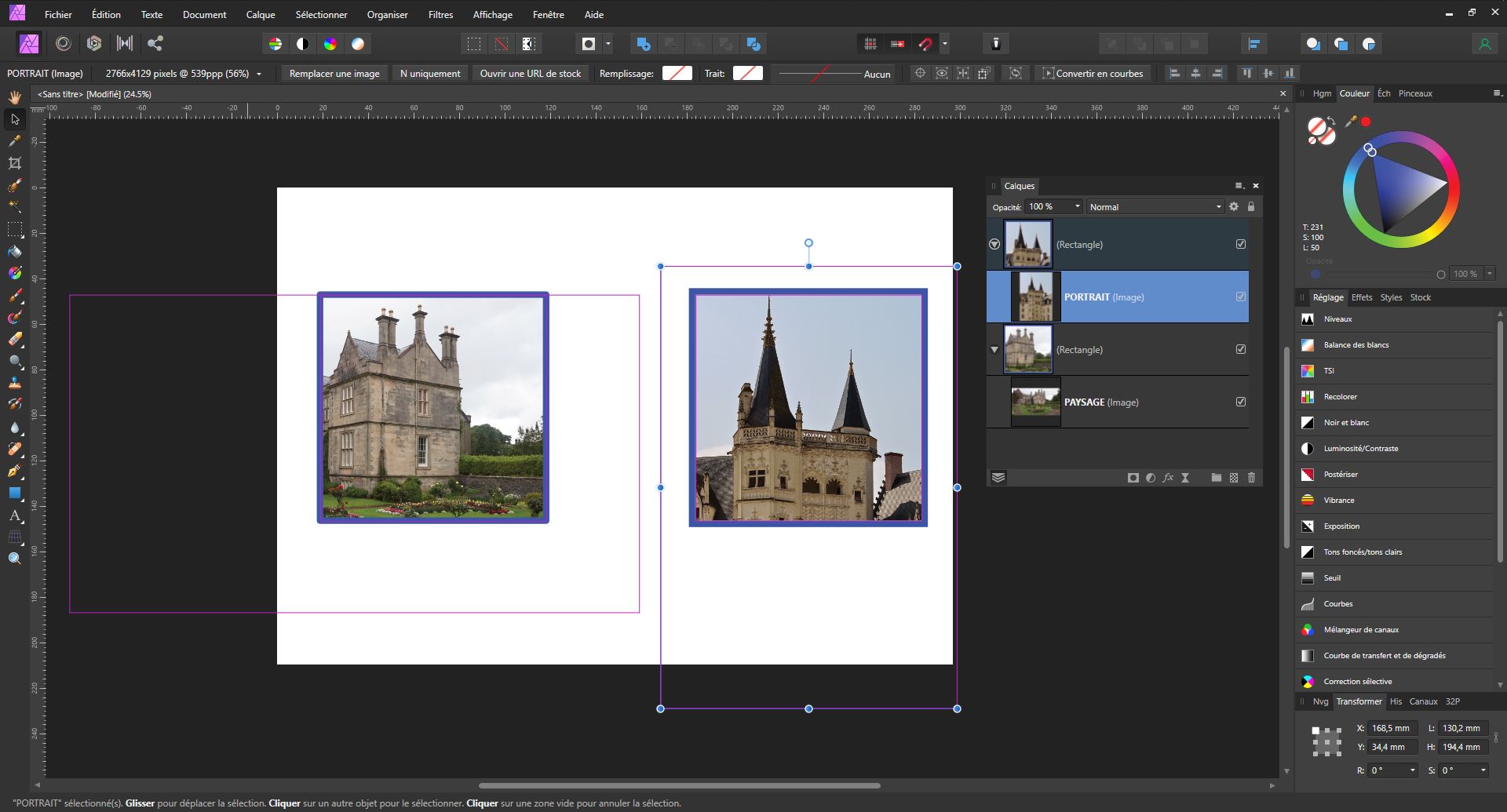Viewport: 1507px width, 812px height.
Task: Click Convertir en courbes button
Action: (x=1093, y=73)
